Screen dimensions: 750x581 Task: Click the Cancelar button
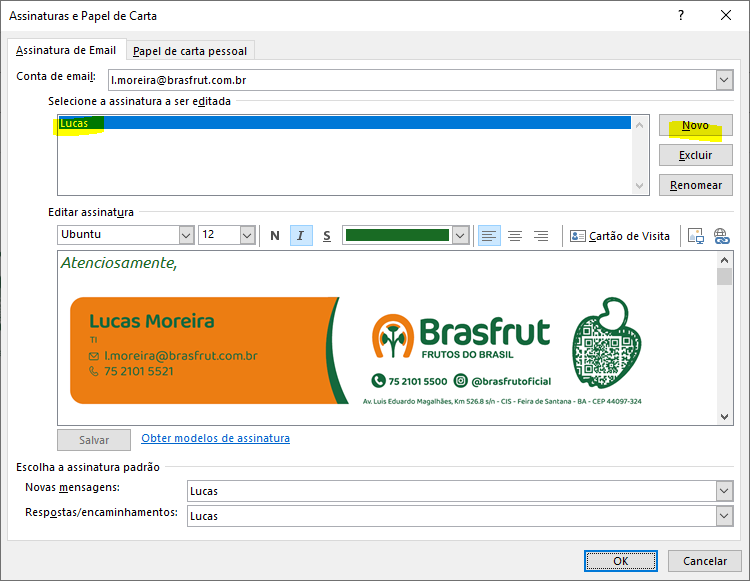tap(705, 561)
